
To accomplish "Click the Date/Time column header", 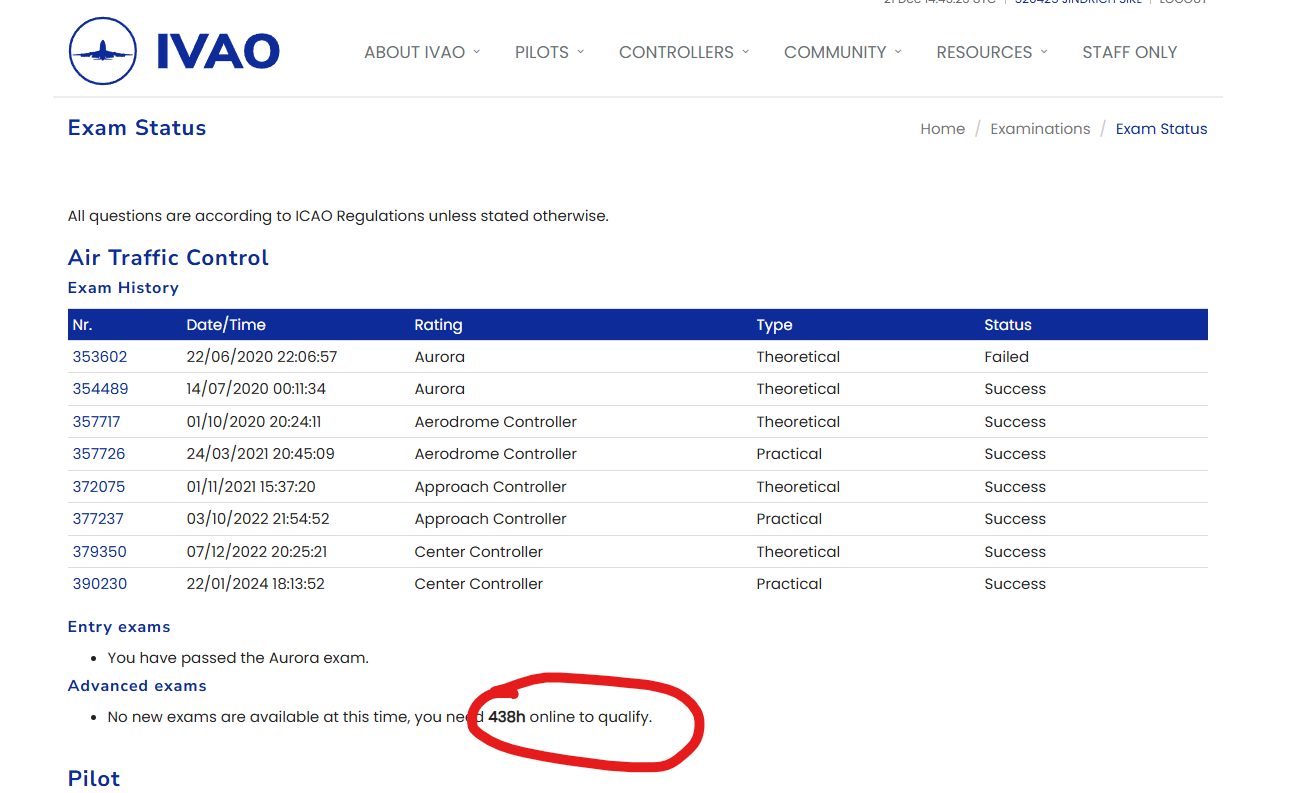I will tap(226, 325).
